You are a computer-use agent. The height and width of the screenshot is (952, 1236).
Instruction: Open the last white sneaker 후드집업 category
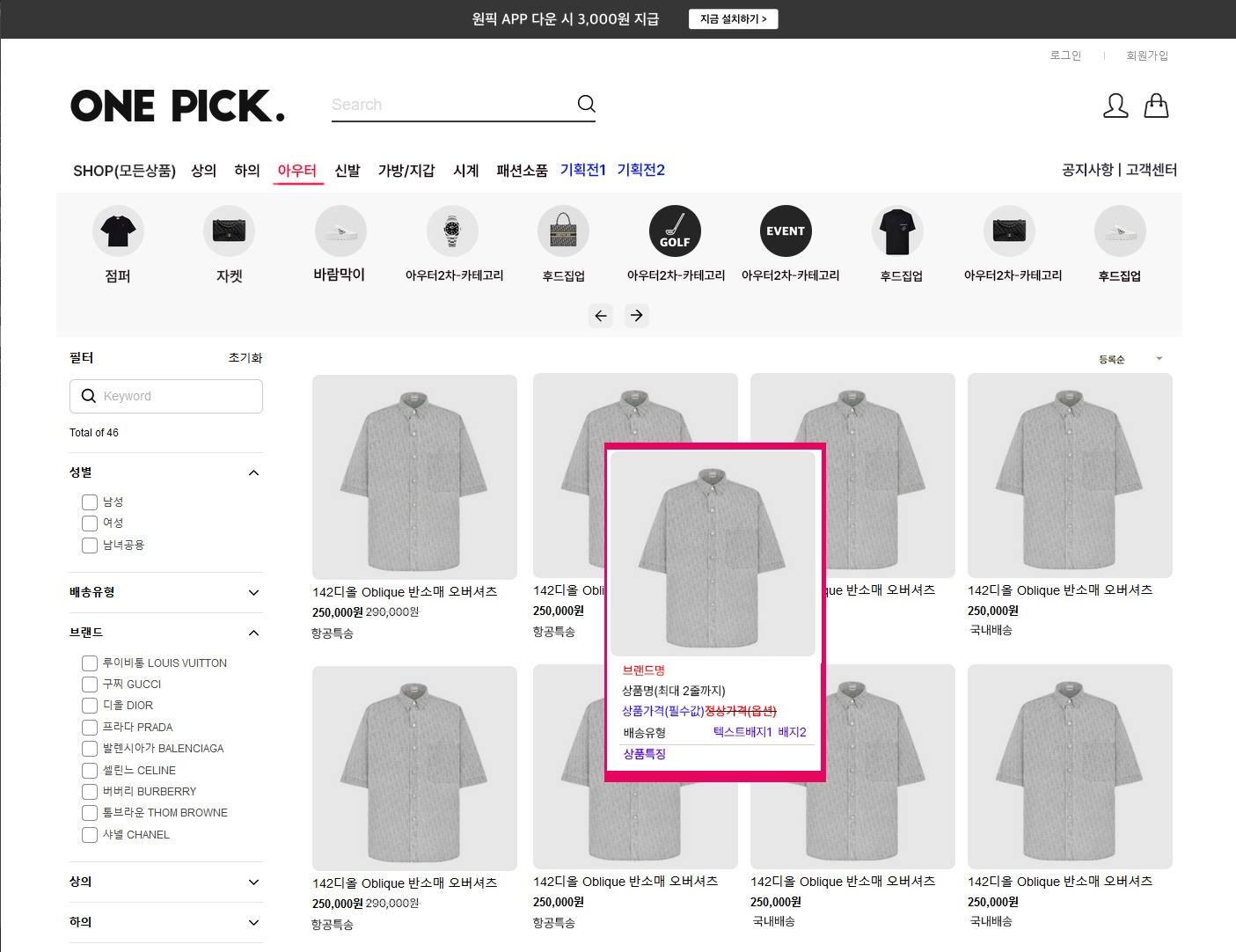coord(1120,231)
